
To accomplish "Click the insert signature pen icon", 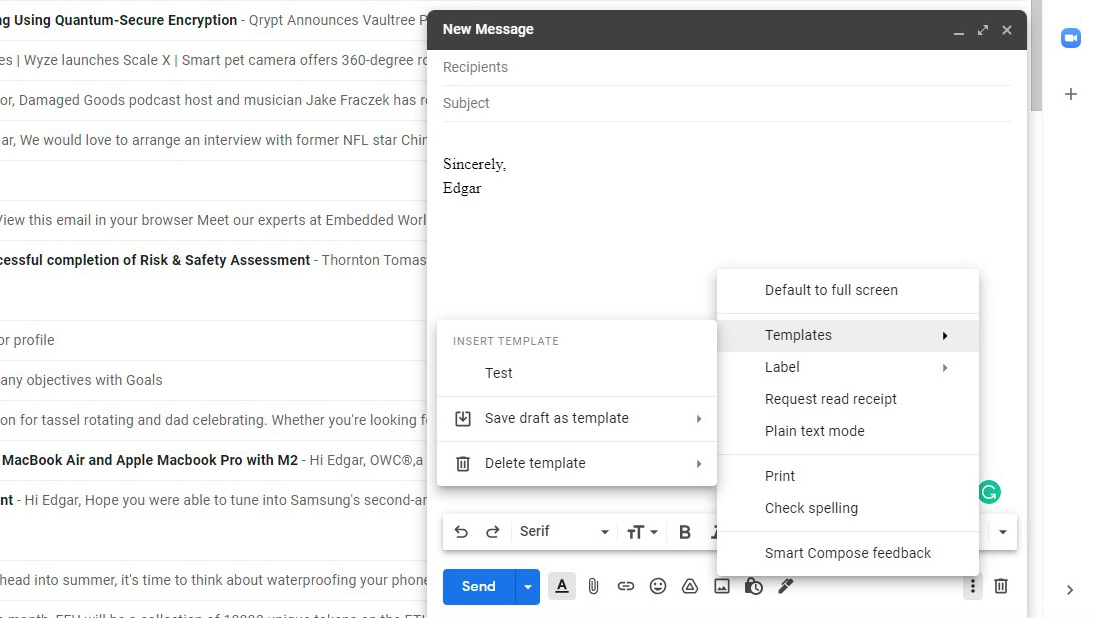I will point(786,587).
